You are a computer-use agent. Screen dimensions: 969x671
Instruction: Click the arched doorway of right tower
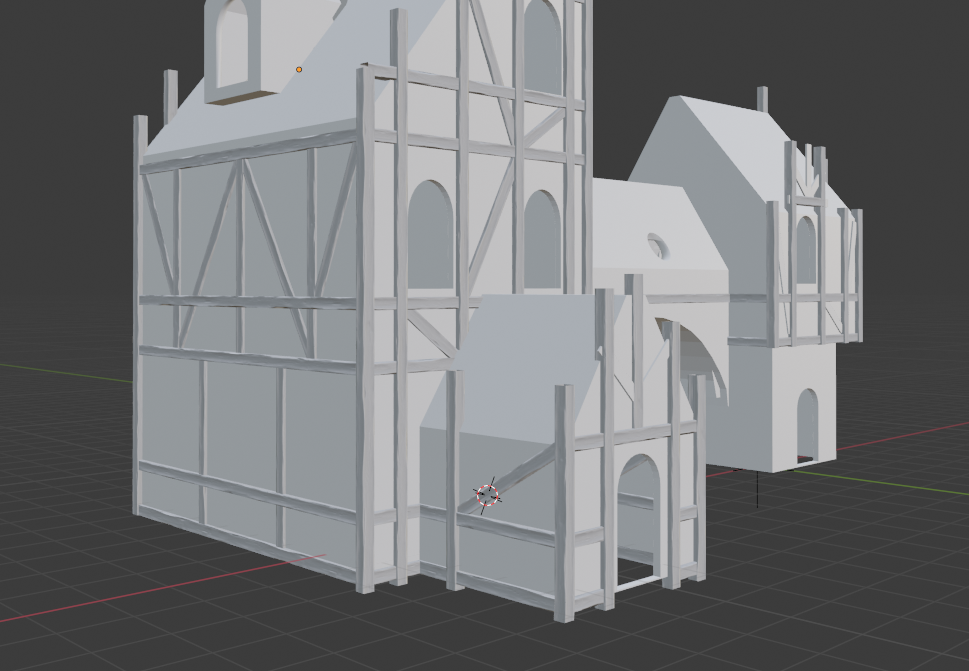pos(806,425)
